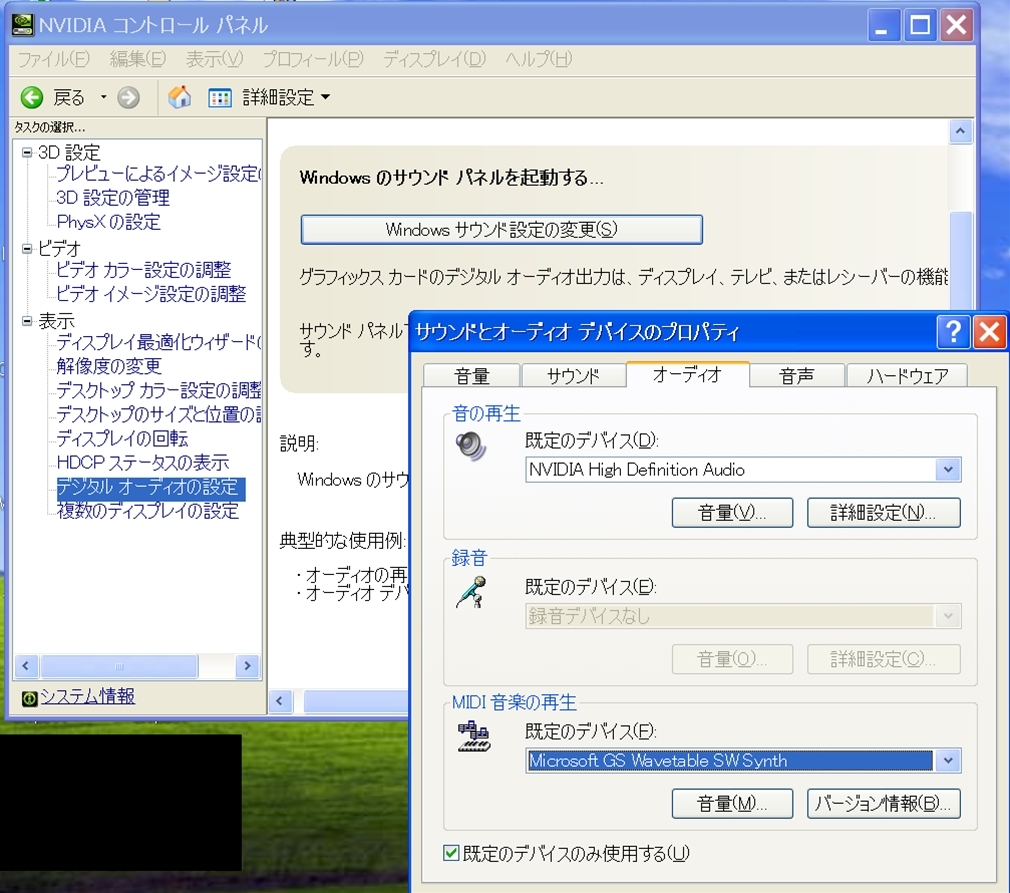Click the grey Forward arrow icon
The image size is (1010, 893).
coord(128,98)
